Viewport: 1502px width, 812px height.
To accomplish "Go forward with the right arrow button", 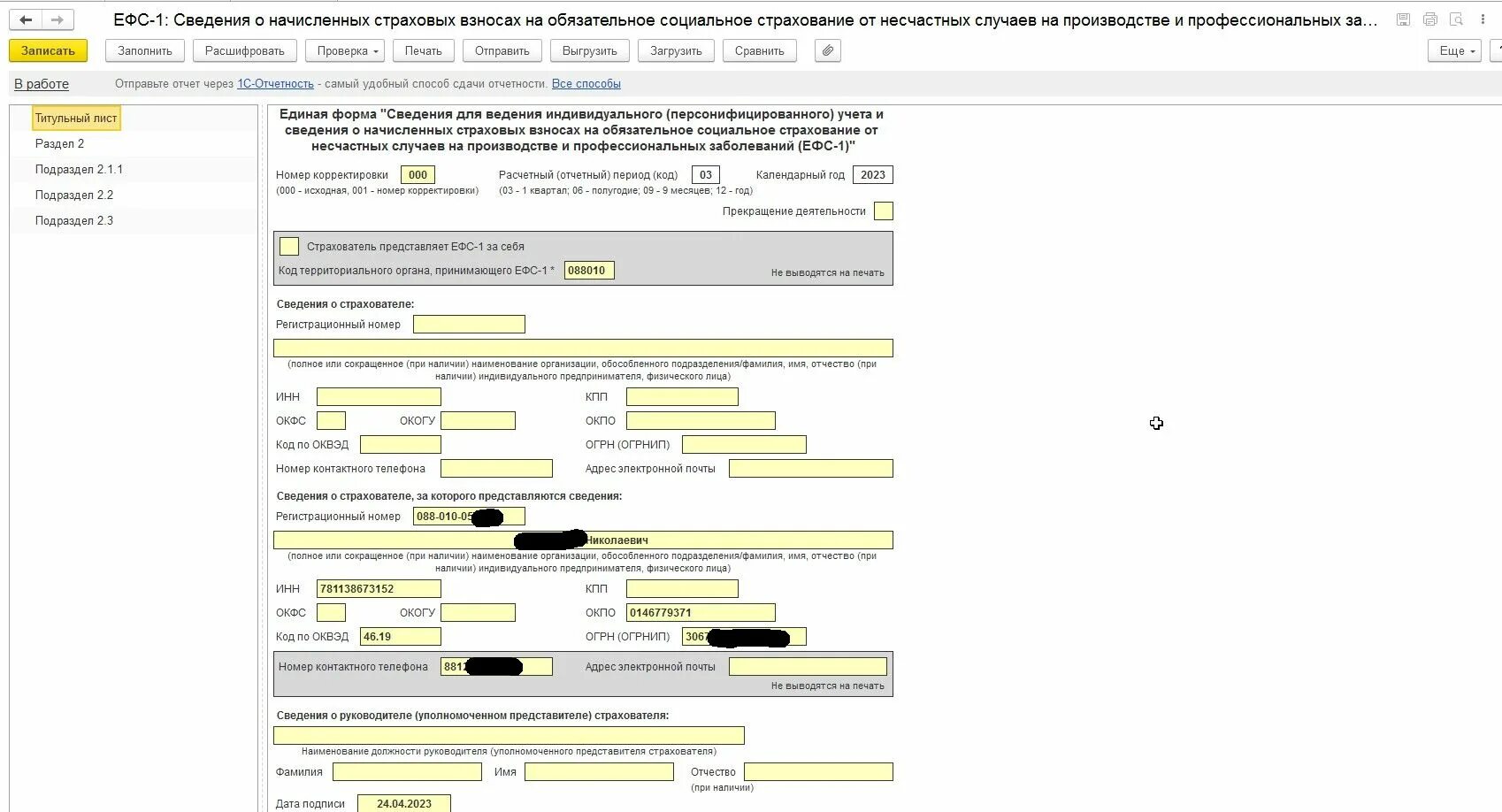I will click(57, 19).
